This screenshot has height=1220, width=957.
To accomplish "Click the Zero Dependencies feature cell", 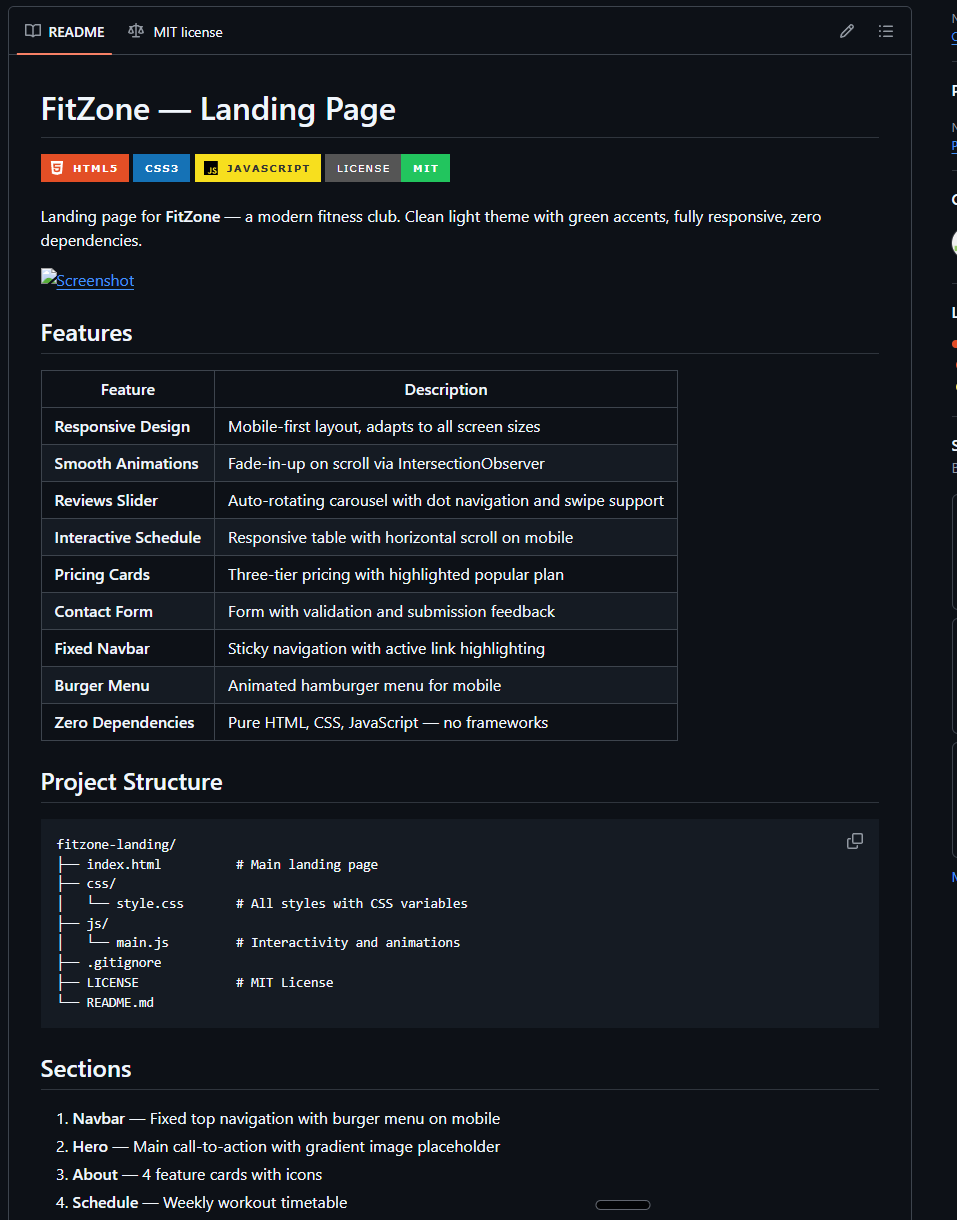I will 124,722.
